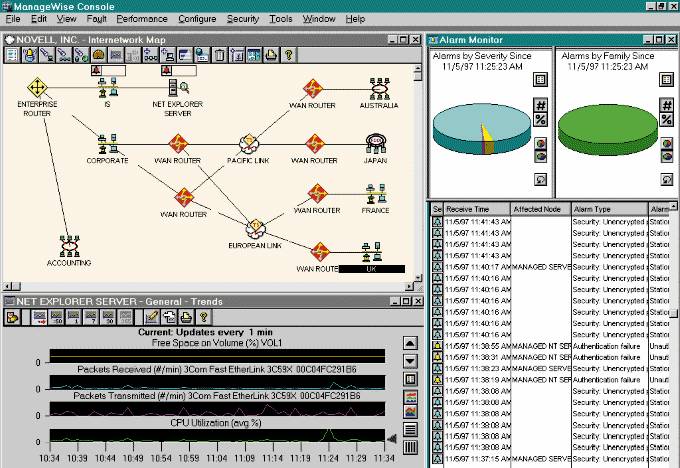Select the ACCOUNTING ring icon
The image size is (680, 468).
coord(69,246)
